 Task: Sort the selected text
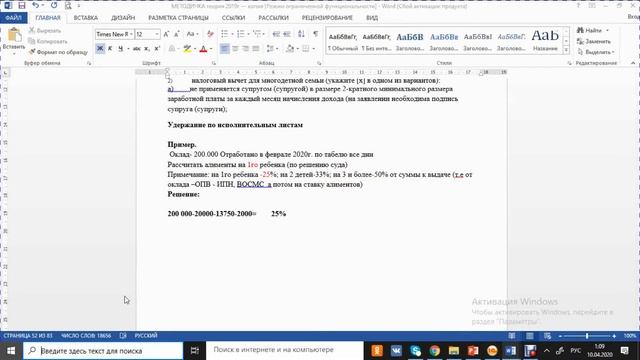pos(301,34)
